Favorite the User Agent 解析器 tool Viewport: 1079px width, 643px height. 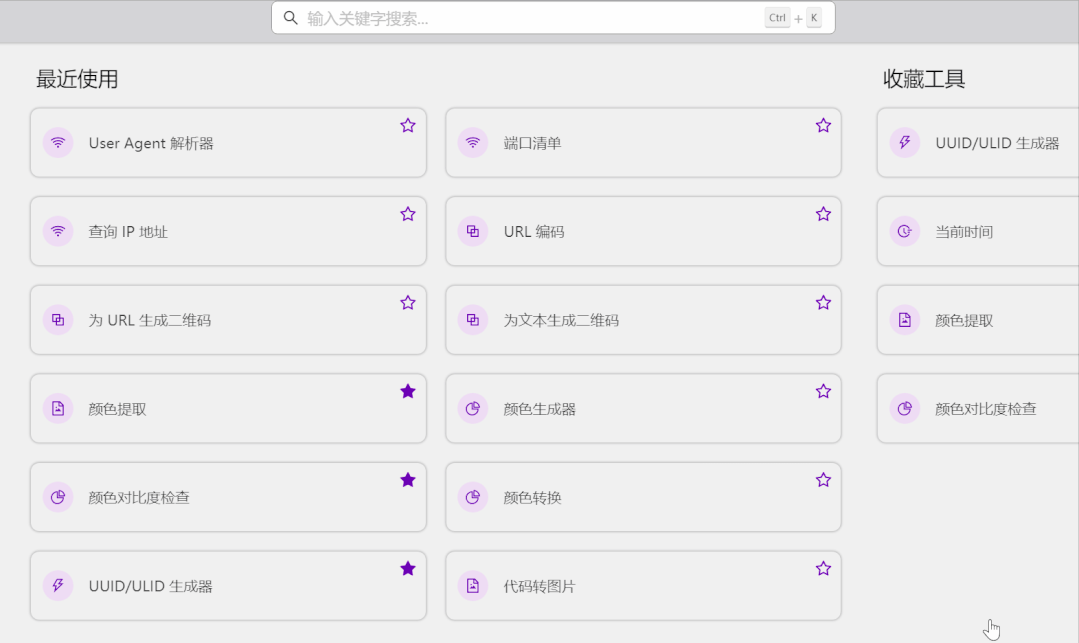[408, 126]
